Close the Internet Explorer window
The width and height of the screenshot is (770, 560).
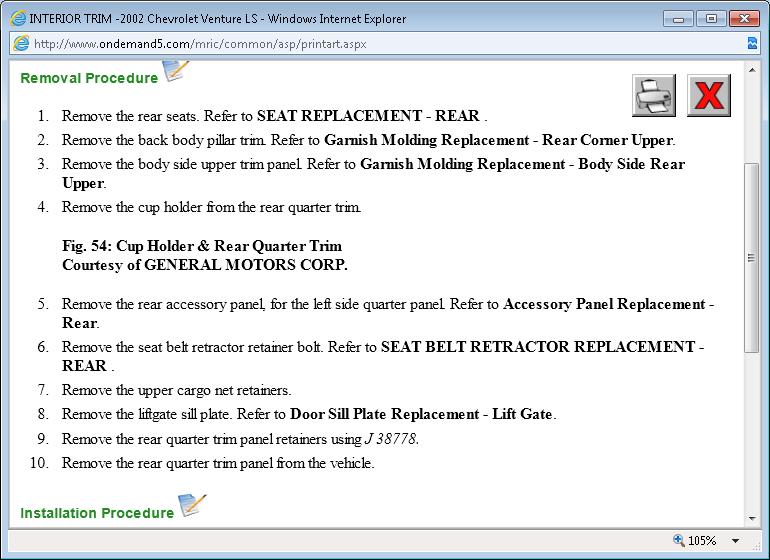click(x=744, y=19)
